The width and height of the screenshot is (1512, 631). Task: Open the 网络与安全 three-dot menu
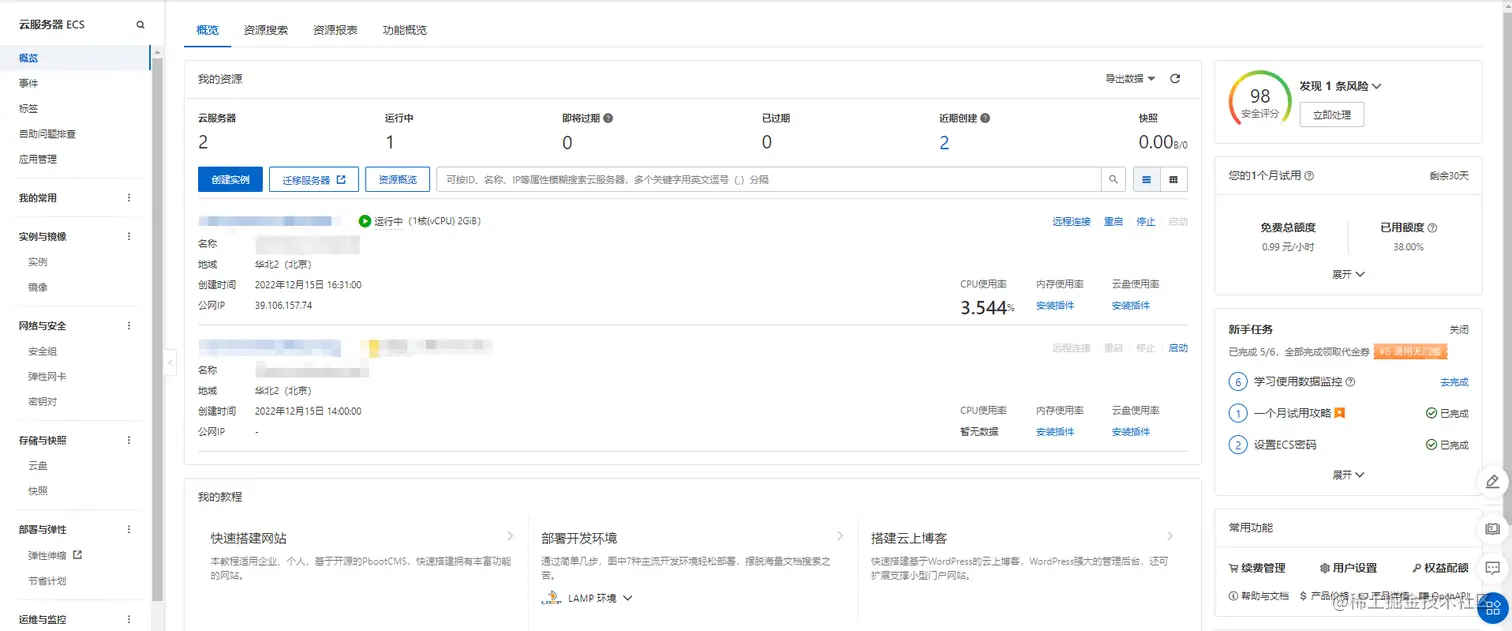[128, 326]
